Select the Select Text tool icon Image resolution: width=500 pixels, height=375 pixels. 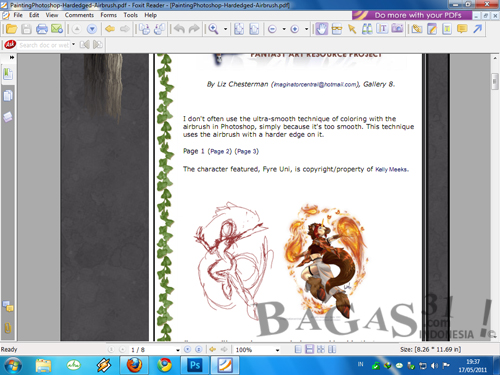tap(337, 29)
